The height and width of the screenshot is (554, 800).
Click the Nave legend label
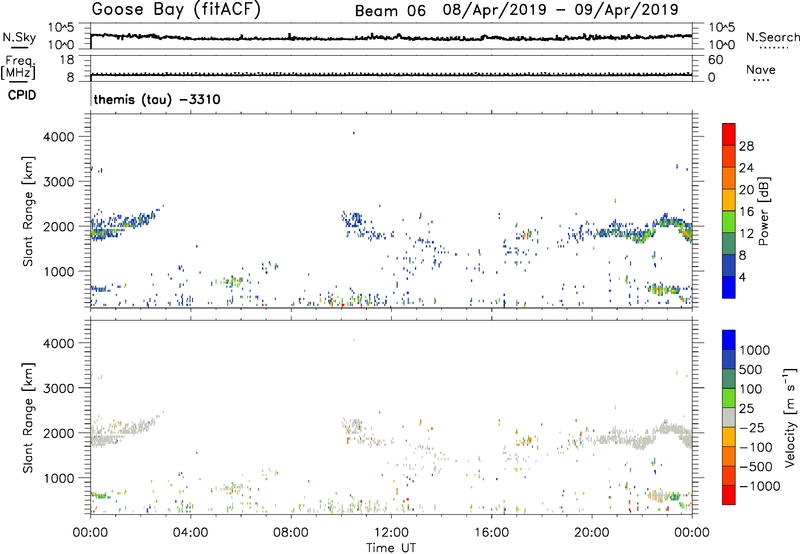tap(761, 70)
